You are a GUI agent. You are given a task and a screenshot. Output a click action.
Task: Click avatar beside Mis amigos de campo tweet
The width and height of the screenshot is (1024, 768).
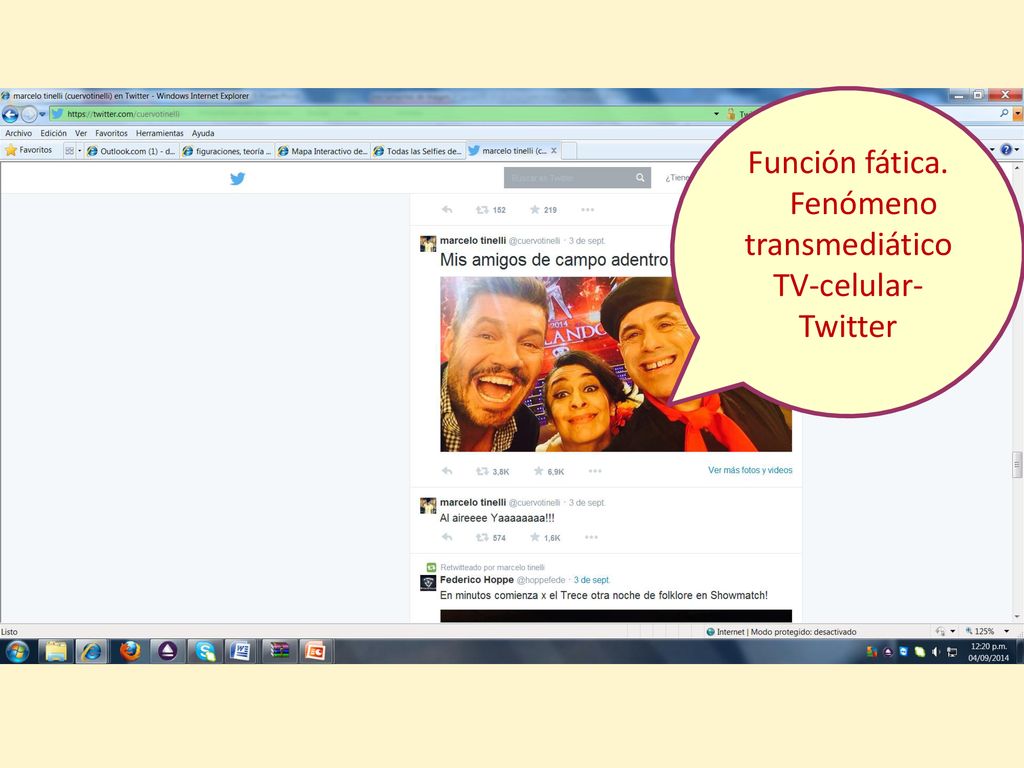(x=428, y=244)
